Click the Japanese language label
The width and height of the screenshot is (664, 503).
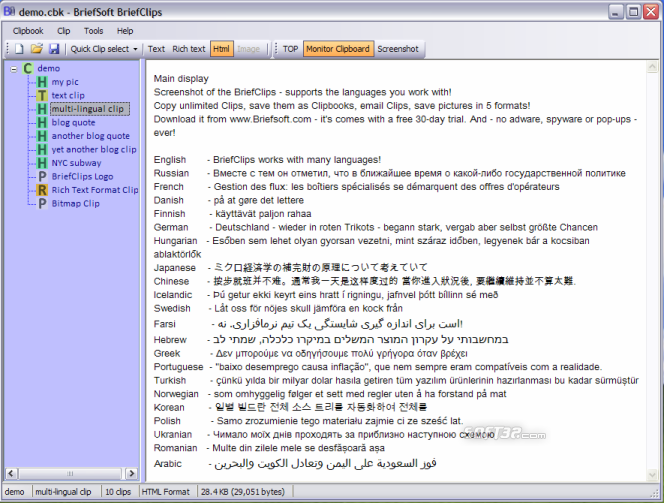pyautogui.click(x=174, y=268)
